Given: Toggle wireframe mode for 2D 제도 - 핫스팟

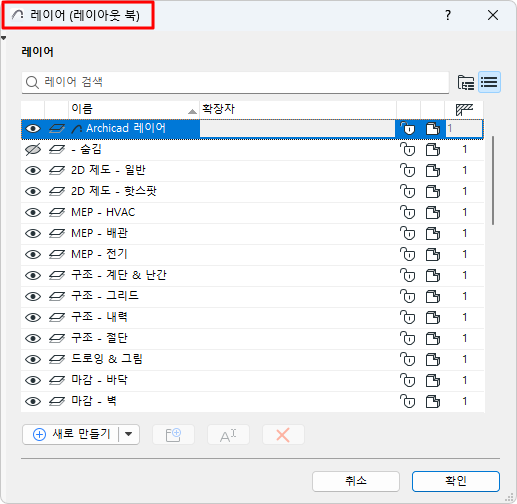Looking at the screenshot, I should [x=433, y=192].
